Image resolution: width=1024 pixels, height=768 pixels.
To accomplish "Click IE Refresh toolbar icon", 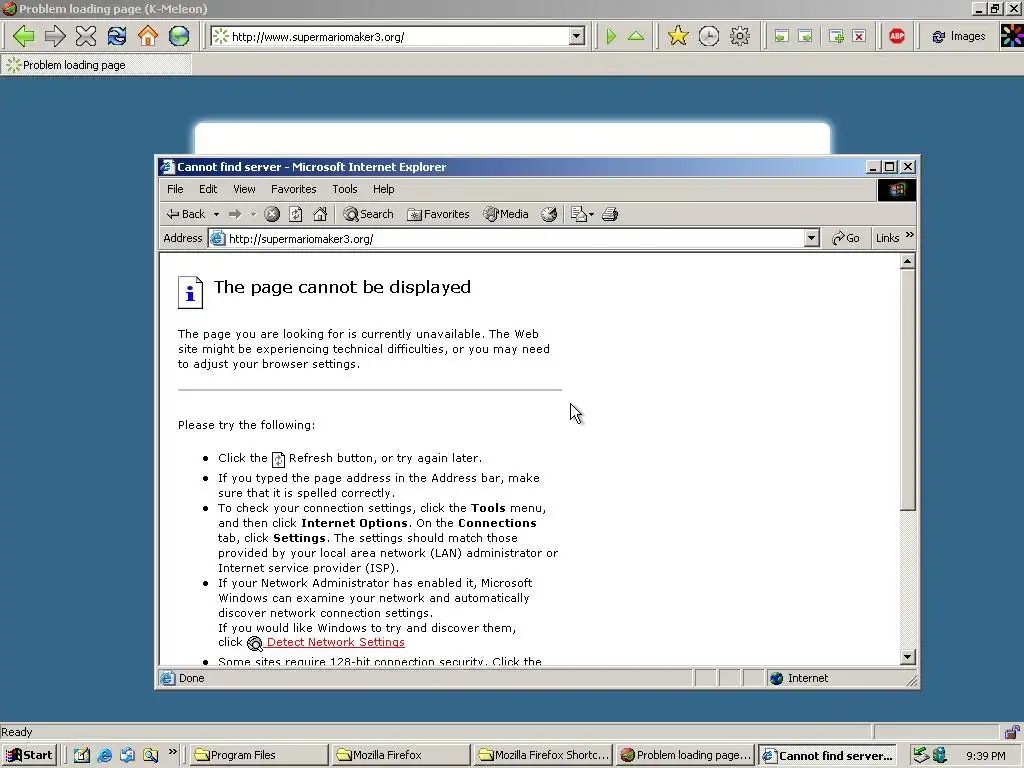I will (296, 214).
